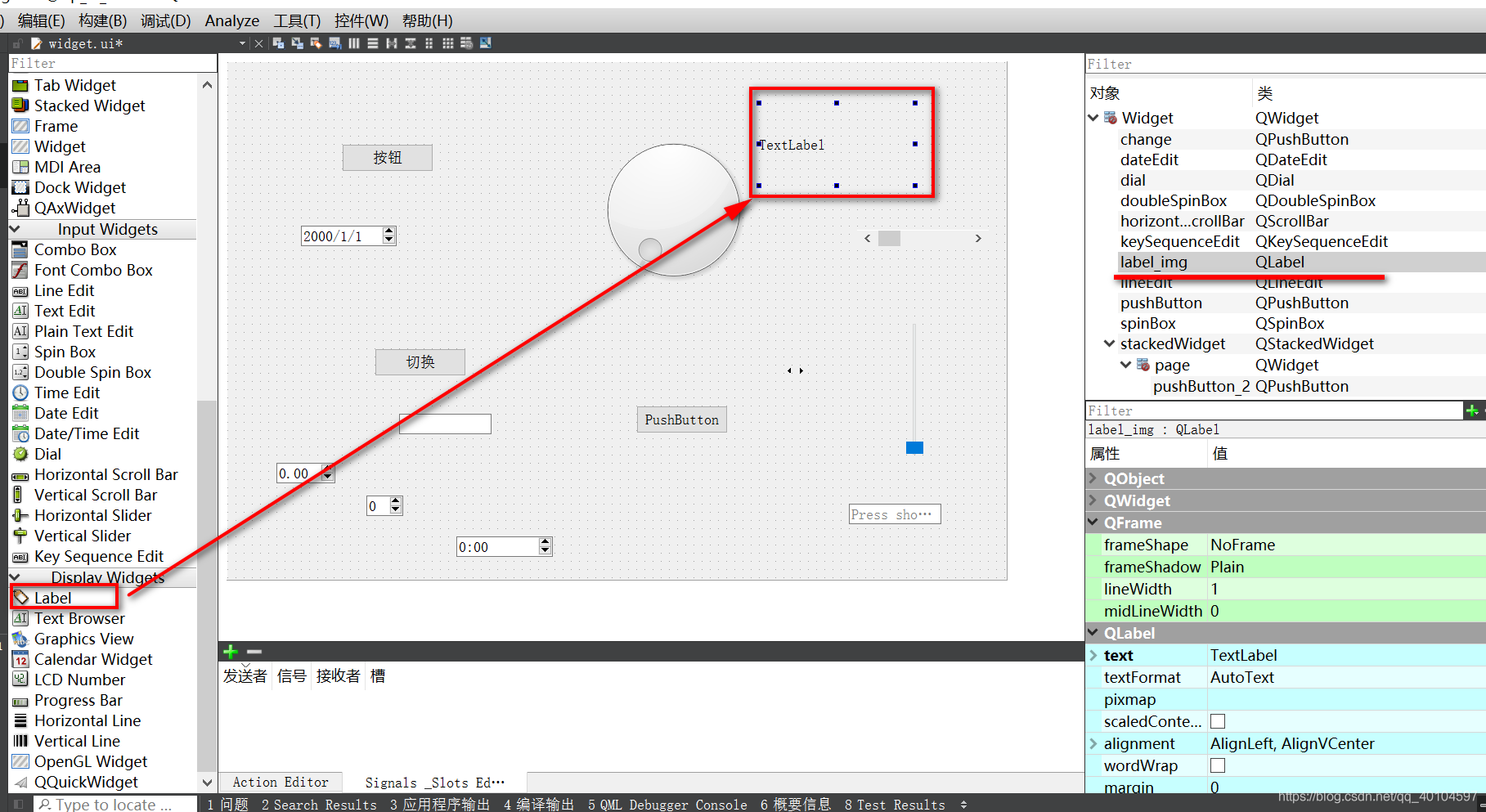Click the PushButton on form canvas
The height and width of the screenshot is (812, 1486).
pyautogui.click(x=682, y=419)
